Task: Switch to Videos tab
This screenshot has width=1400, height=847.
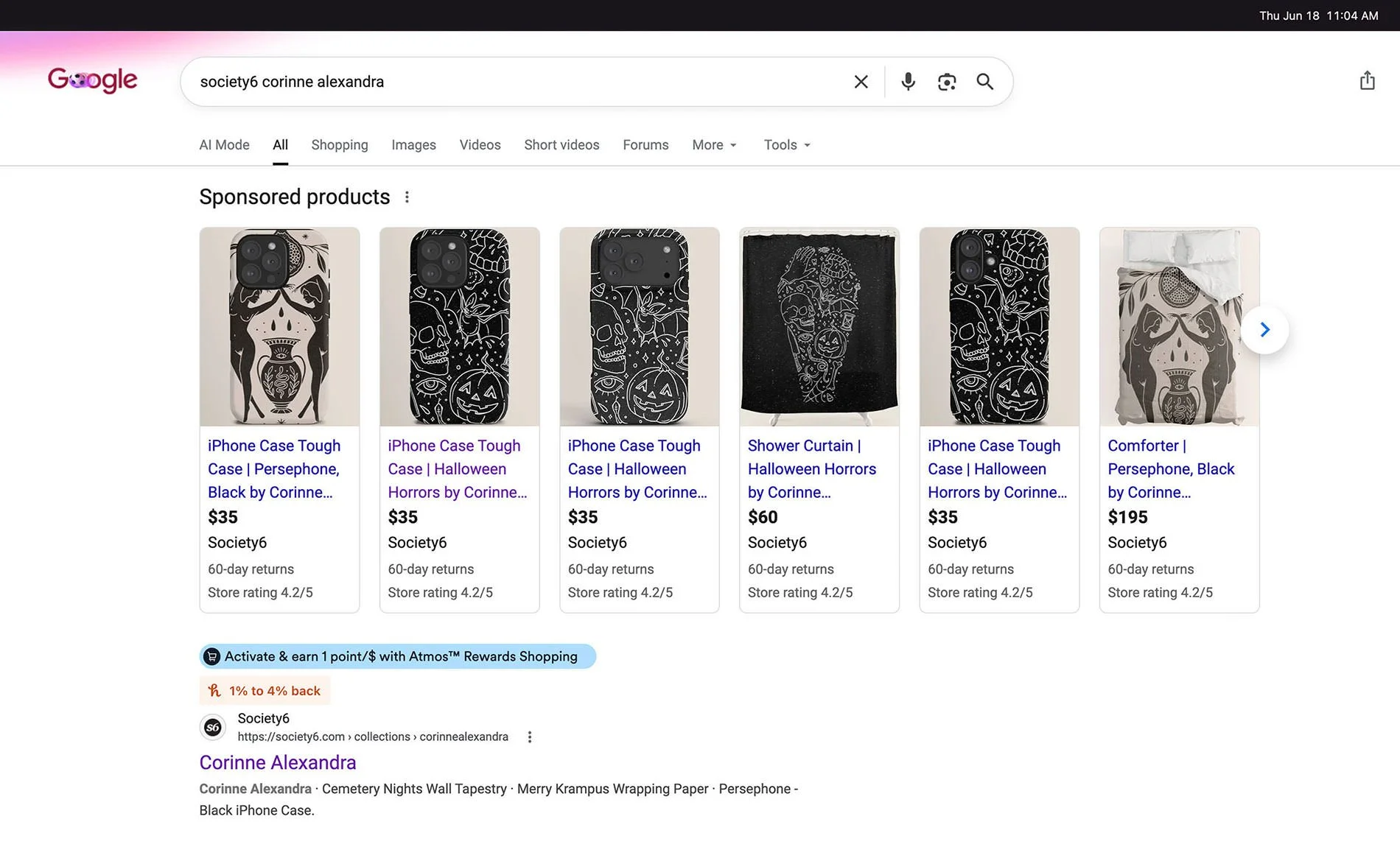Action: 480,145
